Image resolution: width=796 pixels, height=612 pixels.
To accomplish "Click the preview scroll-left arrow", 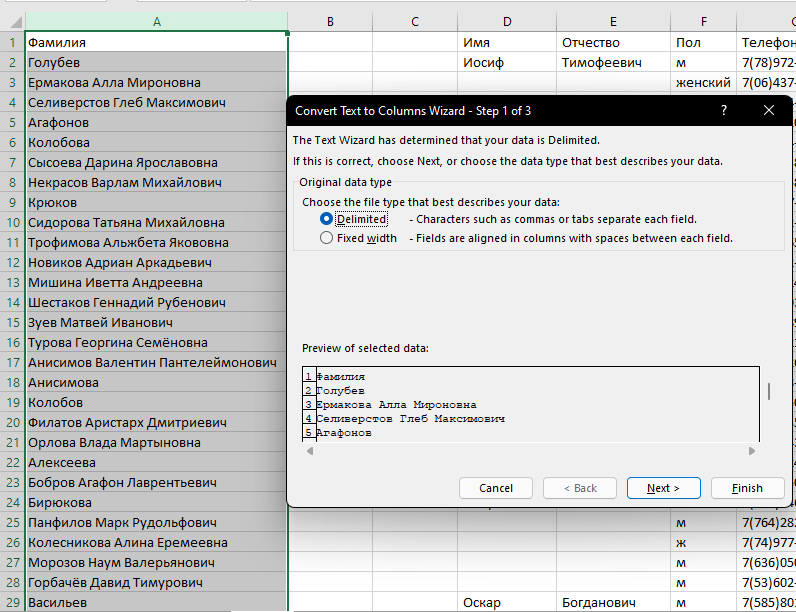I will tap(310, 451).
